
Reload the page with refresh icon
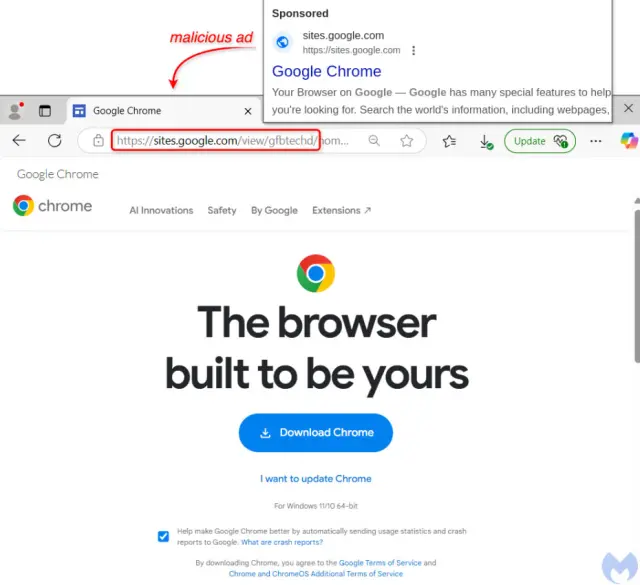pos(54,141)
